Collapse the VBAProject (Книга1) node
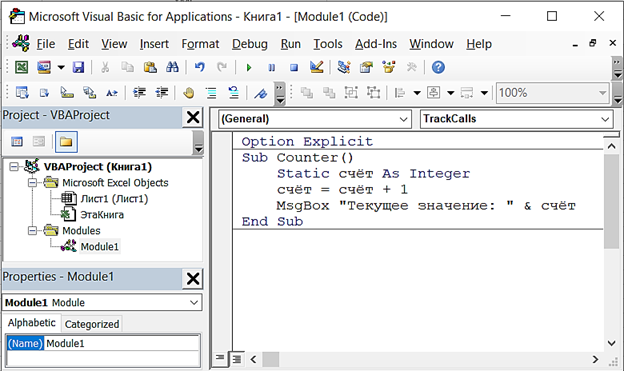This screenshot has height=371, width=624. click(x=14, y=166)
